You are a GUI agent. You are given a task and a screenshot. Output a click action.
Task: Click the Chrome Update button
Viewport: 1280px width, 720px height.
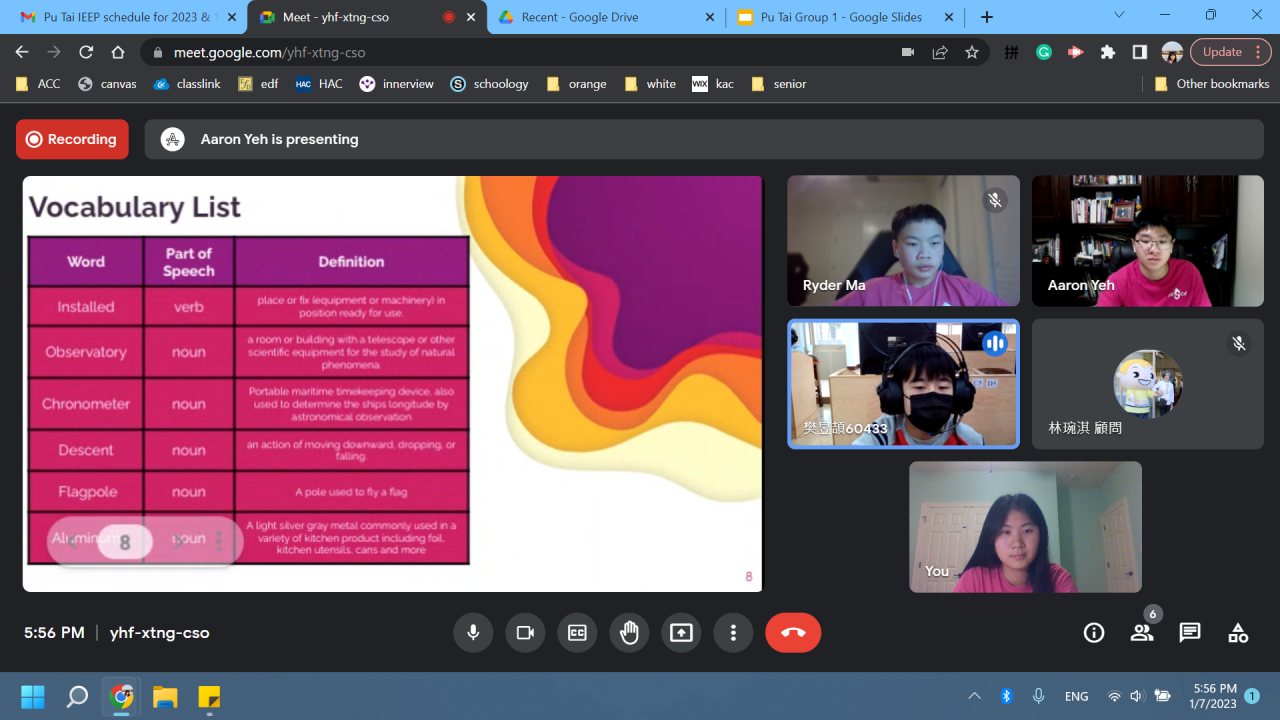click(x=1222, y=53)
